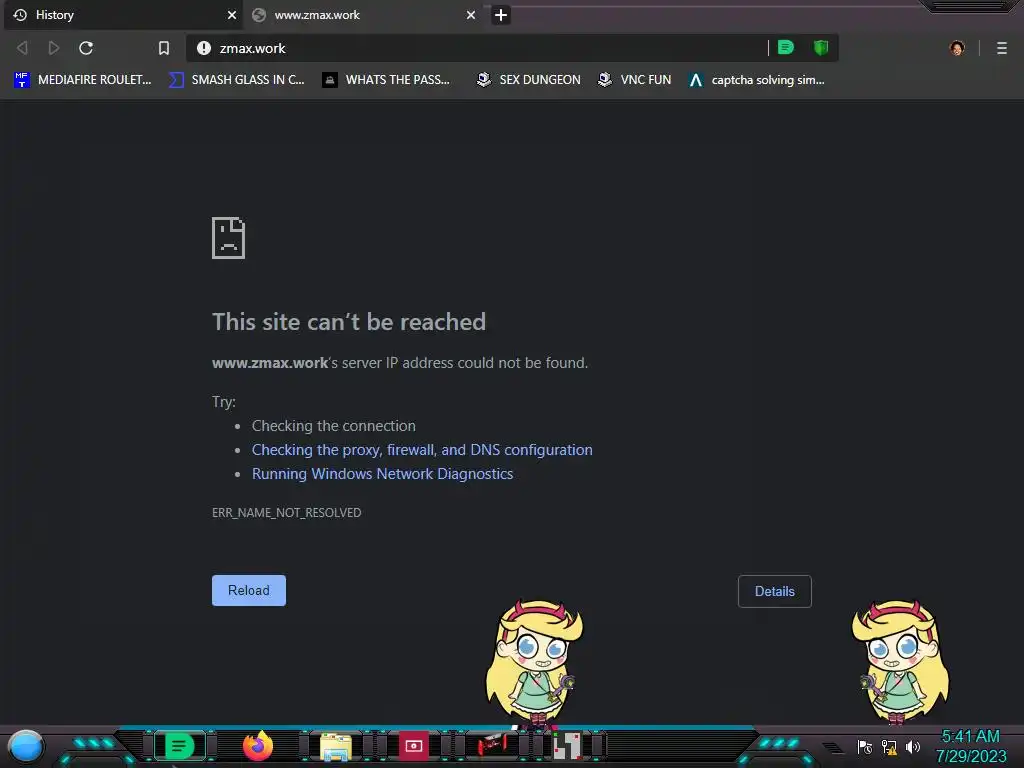Click the ERR_NAME_NOT_RESOLVED error code
The width and height of the screenshot is (1024, 768).
click(x=286, y=513)
